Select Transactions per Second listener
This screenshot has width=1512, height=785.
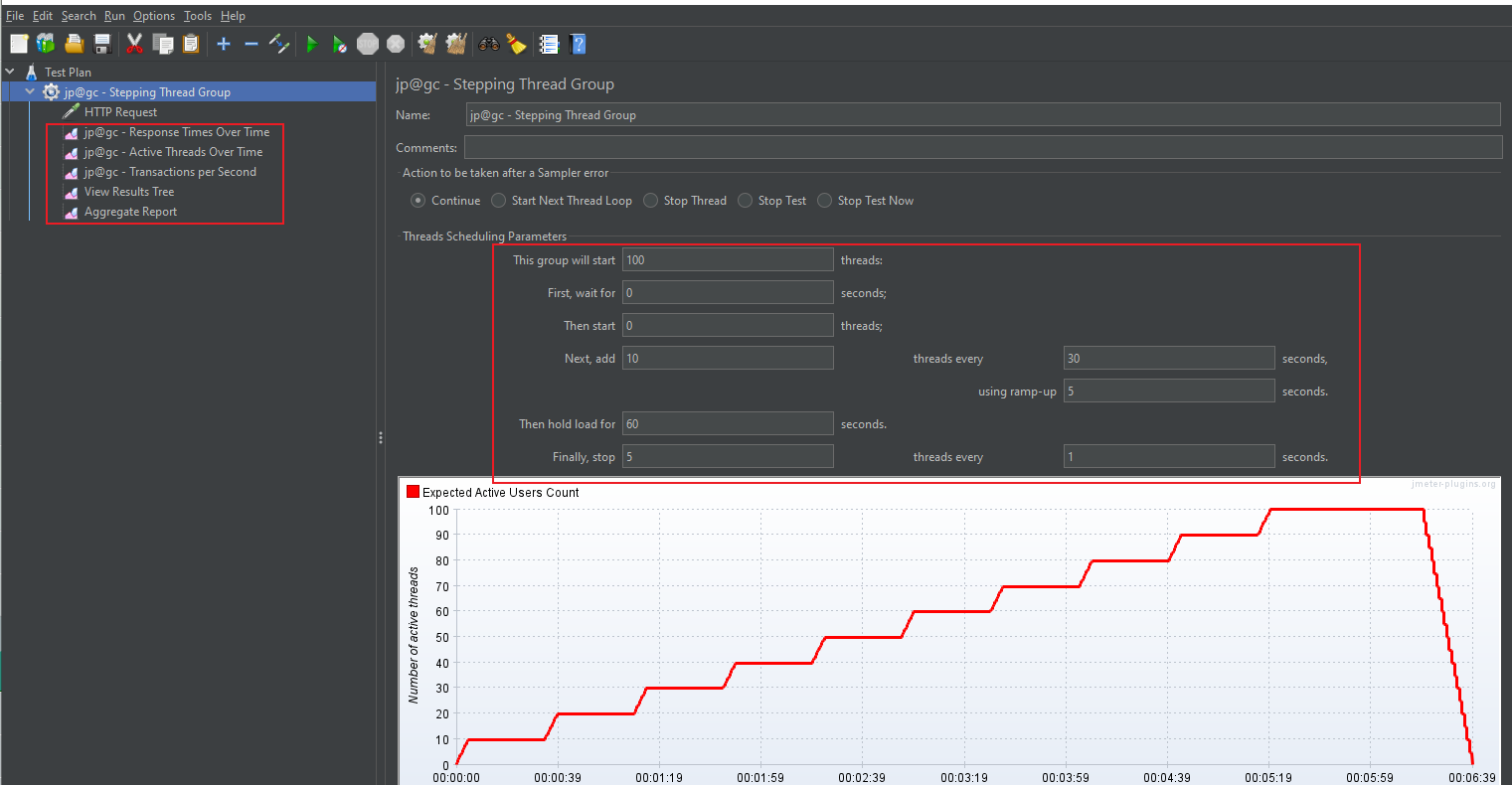coord(170,172)
